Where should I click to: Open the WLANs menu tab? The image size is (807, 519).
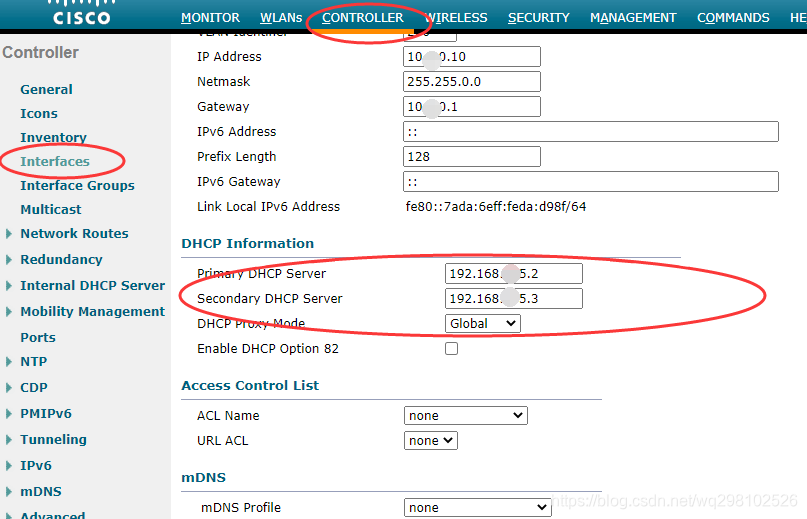pyautogui.click(x=281, y=18)
